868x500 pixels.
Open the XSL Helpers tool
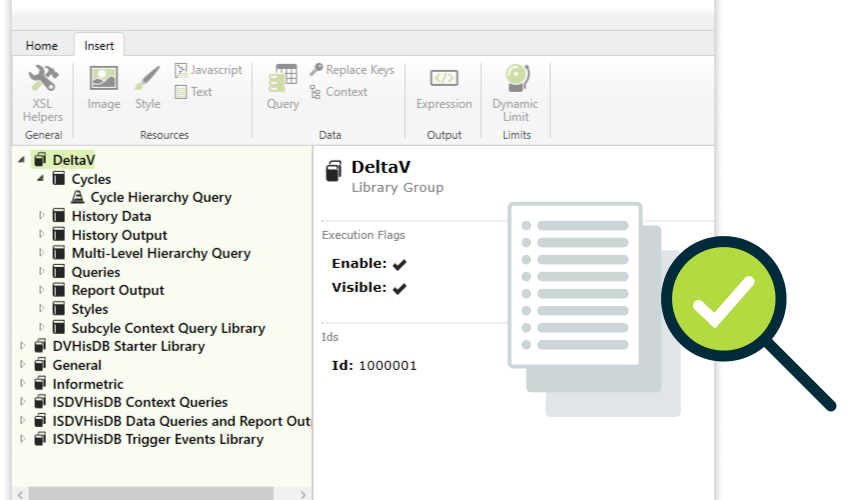click(x=43, y=93)
